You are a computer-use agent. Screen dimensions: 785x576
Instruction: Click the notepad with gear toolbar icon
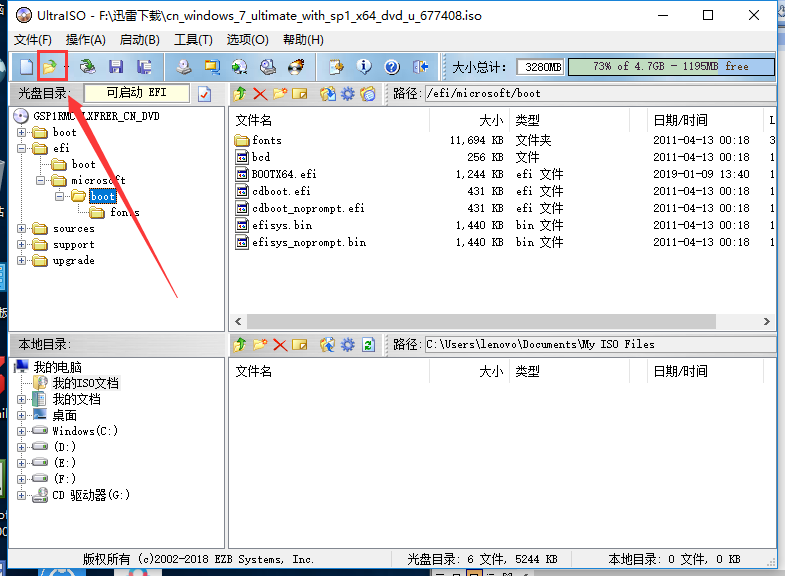pyautogui.click(x=336, y=67)
